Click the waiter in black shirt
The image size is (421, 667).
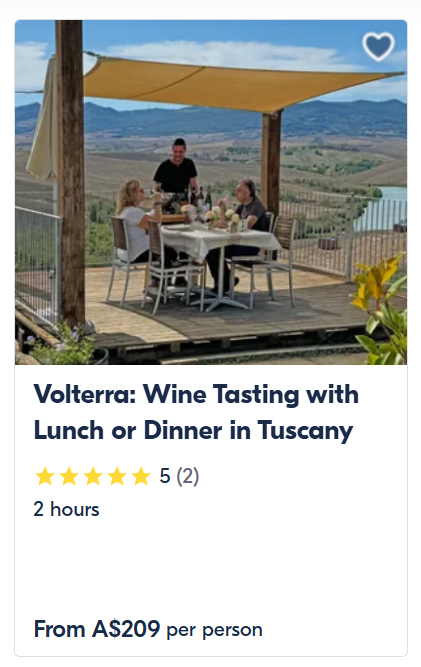[x=176, y=170]
